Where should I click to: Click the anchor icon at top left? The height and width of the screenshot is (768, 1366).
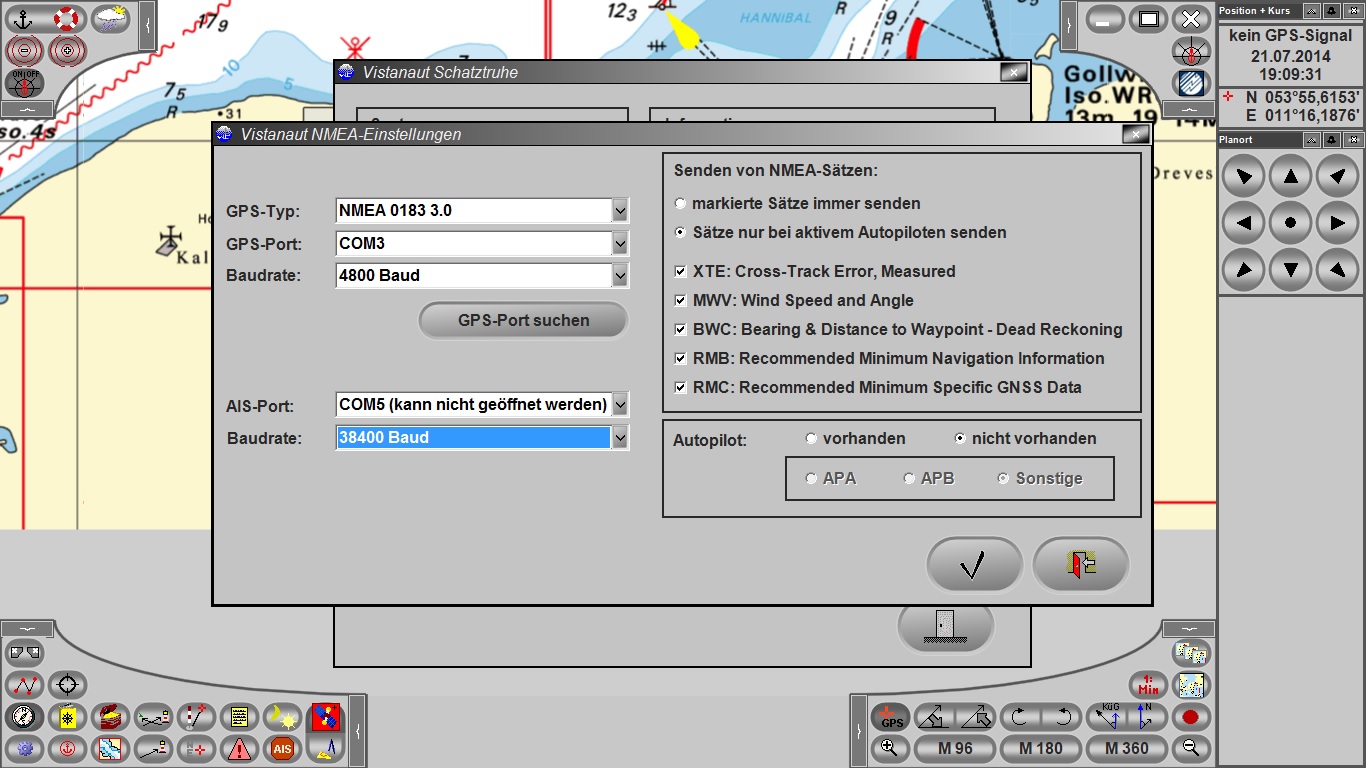(25, 18)
